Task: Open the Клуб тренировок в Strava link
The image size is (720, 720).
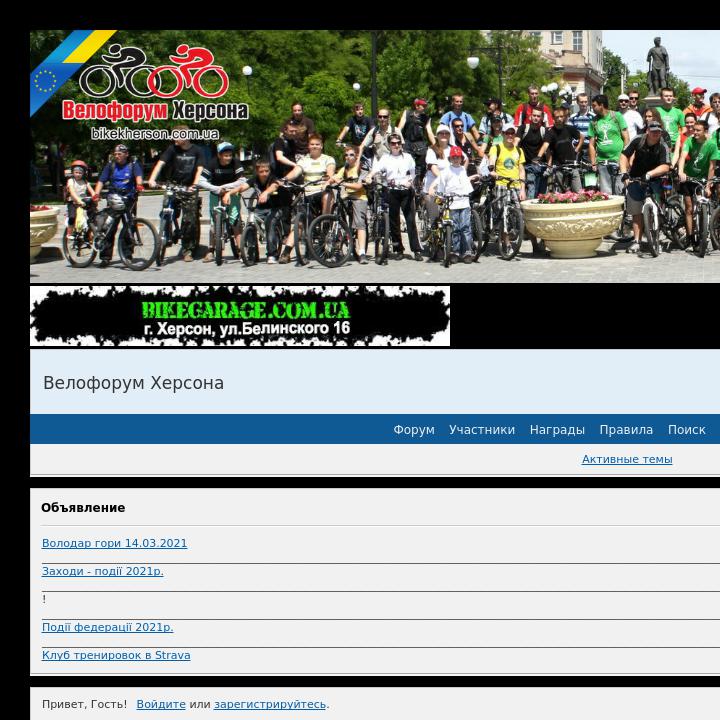Action: click(x=116, y=655)
